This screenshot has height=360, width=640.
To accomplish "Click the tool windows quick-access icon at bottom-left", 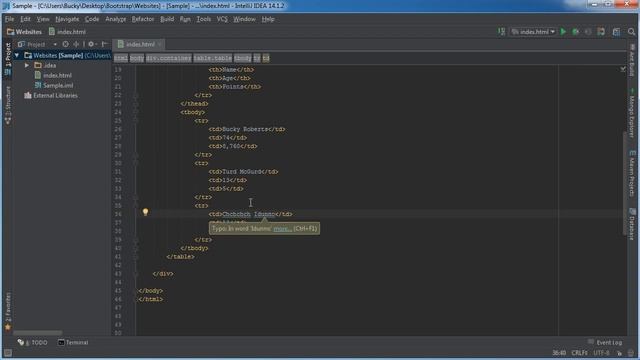I will (x=8, y=353).
